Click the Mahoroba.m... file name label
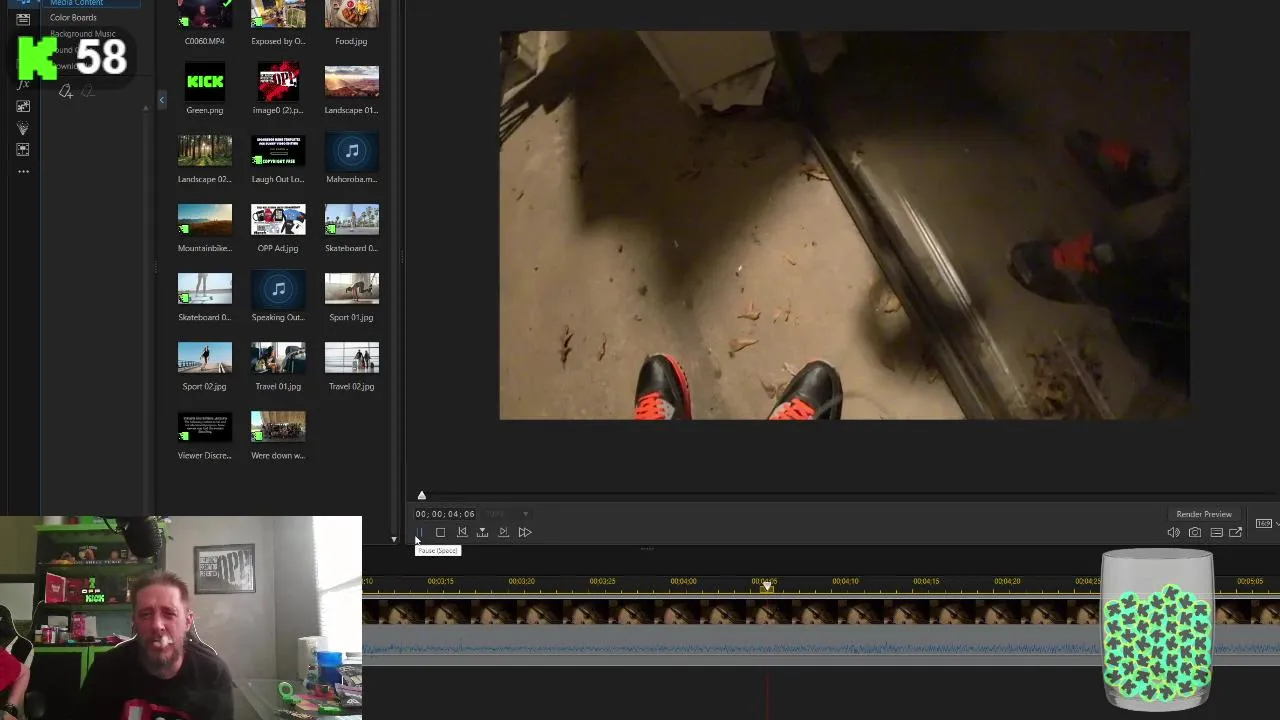The height and width of the screenshot is (720, 1280). (351, 179)
